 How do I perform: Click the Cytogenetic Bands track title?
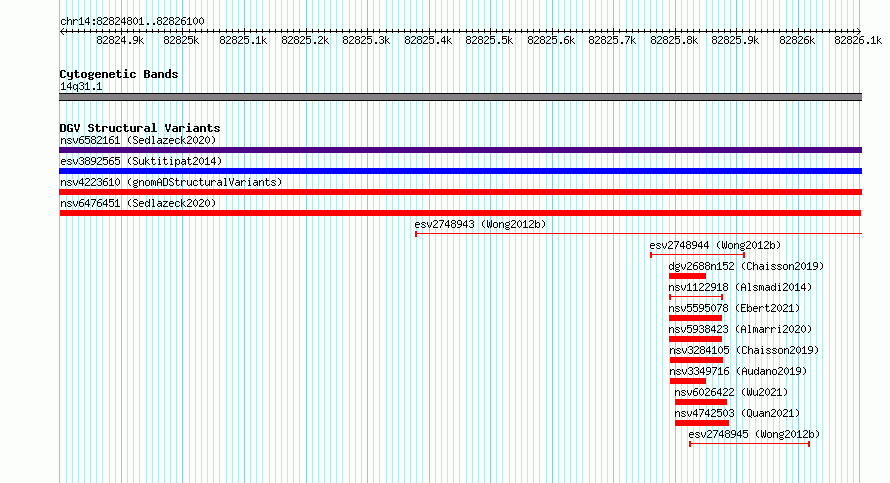pyautogui.click(x=119, y=74)
